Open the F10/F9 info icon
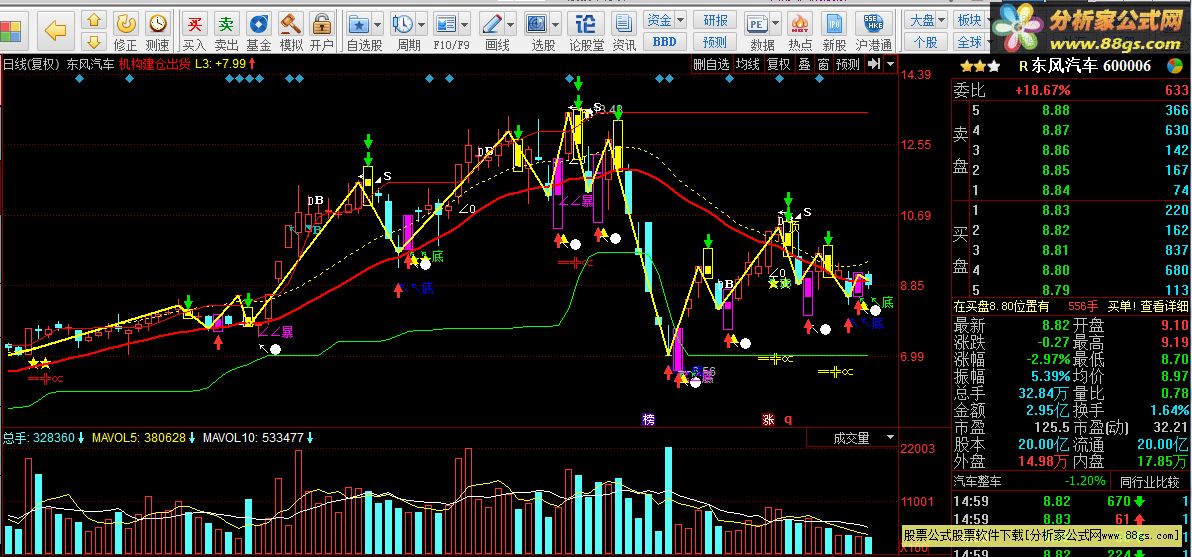This screenshot has width=1192, height=557. (445, 24)
